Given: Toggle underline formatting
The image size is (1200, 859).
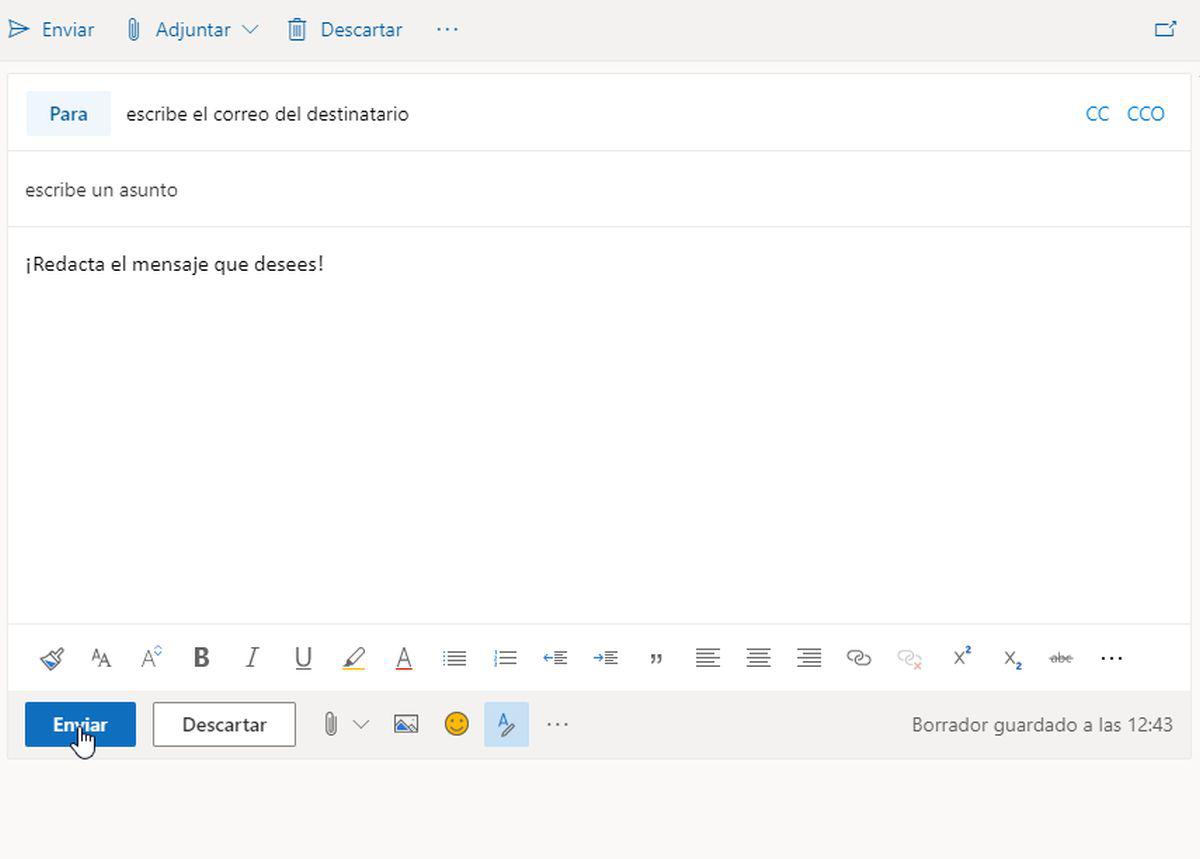Looking at the screenshot, I should tap(303, 658).
